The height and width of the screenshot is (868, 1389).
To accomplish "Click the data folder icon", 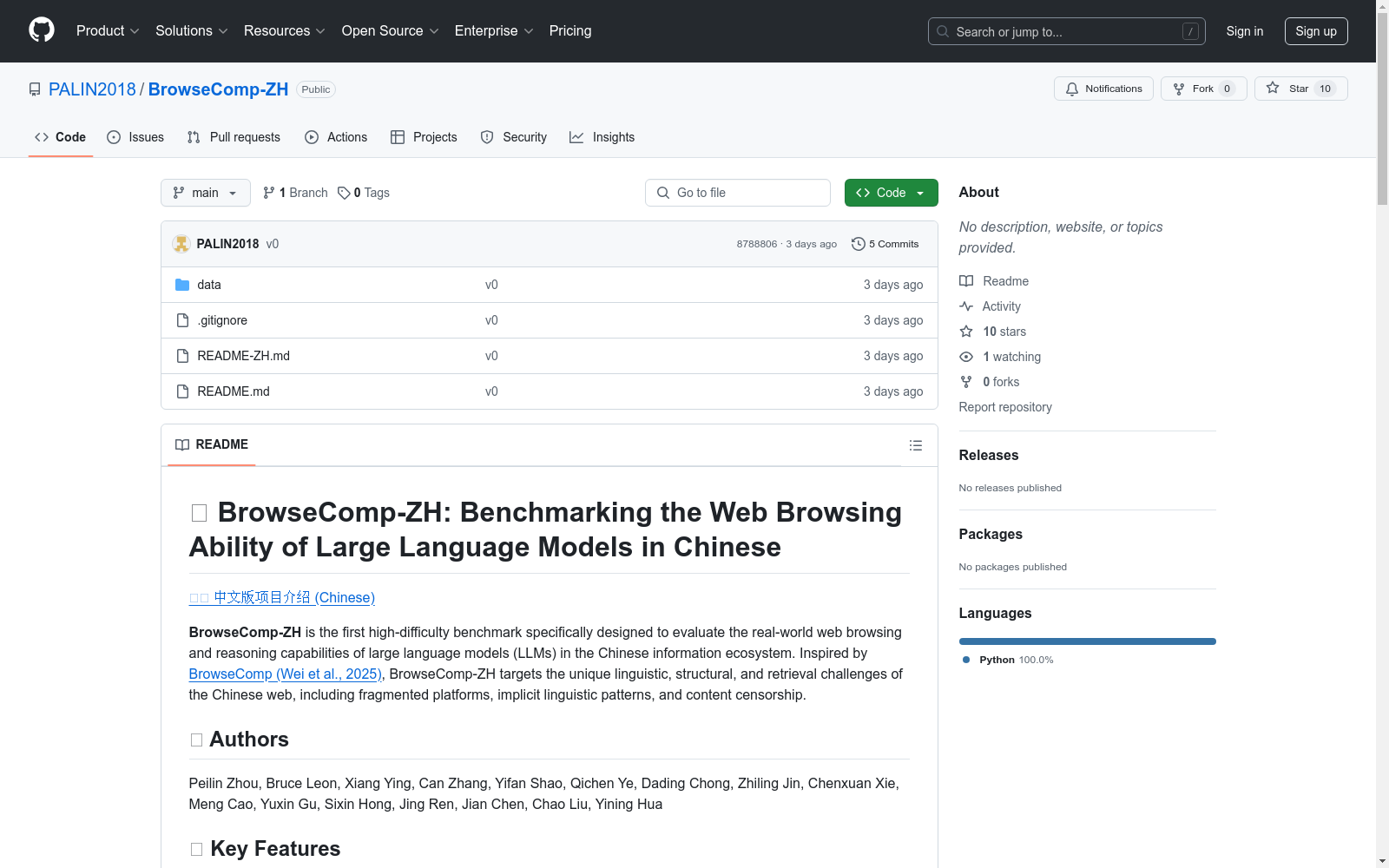I will (182, 285).
